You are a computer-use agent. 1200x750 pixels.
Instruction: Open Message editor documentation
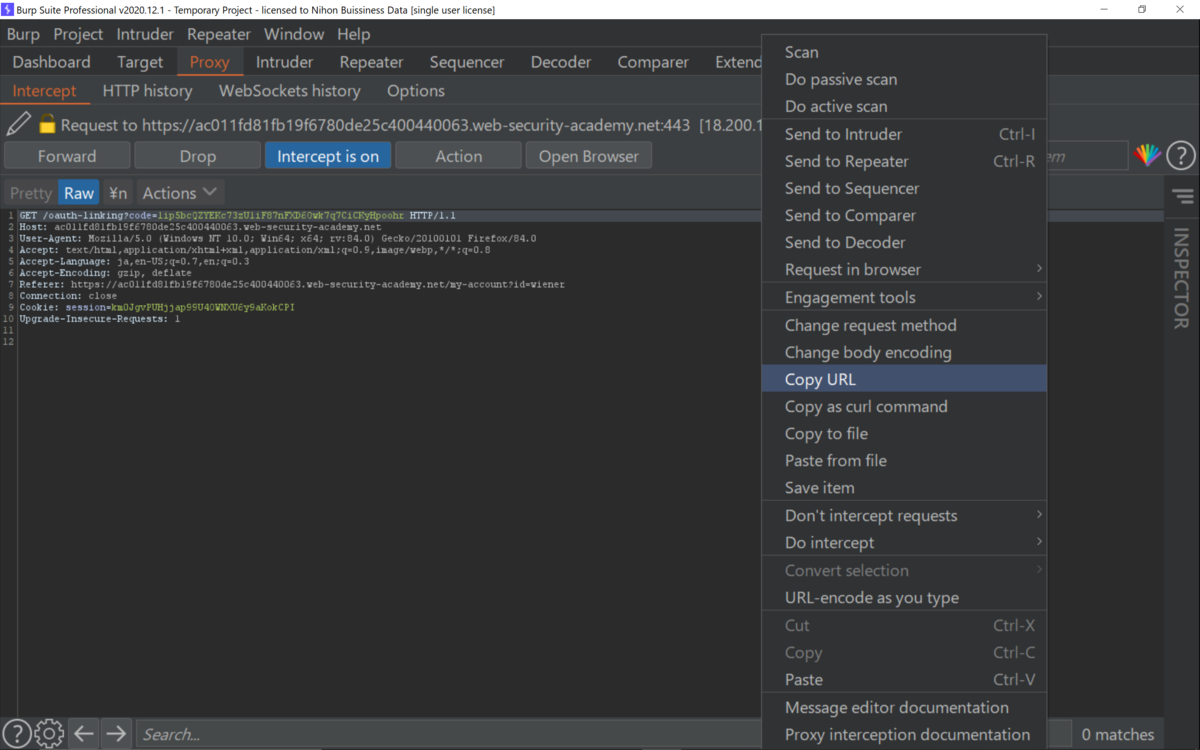pos(904,707)
